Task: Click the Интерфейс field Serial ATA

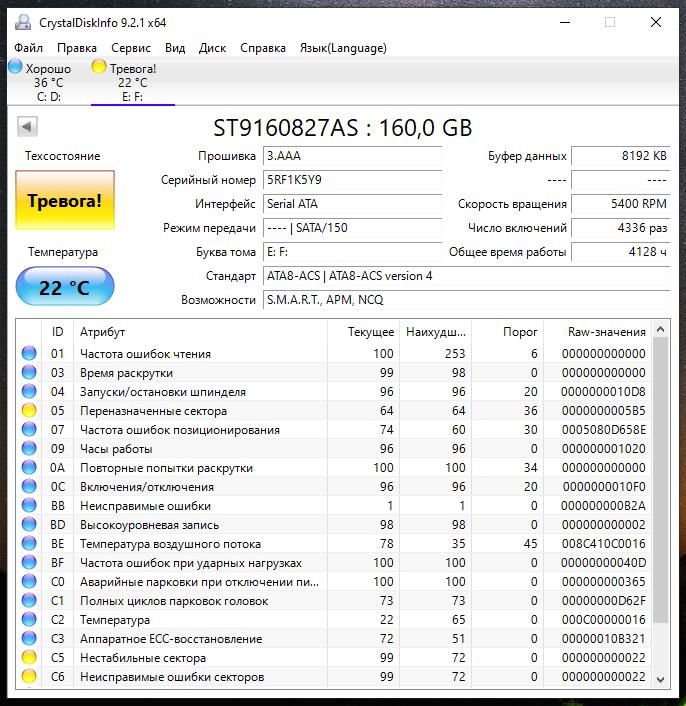Action: 352,204
